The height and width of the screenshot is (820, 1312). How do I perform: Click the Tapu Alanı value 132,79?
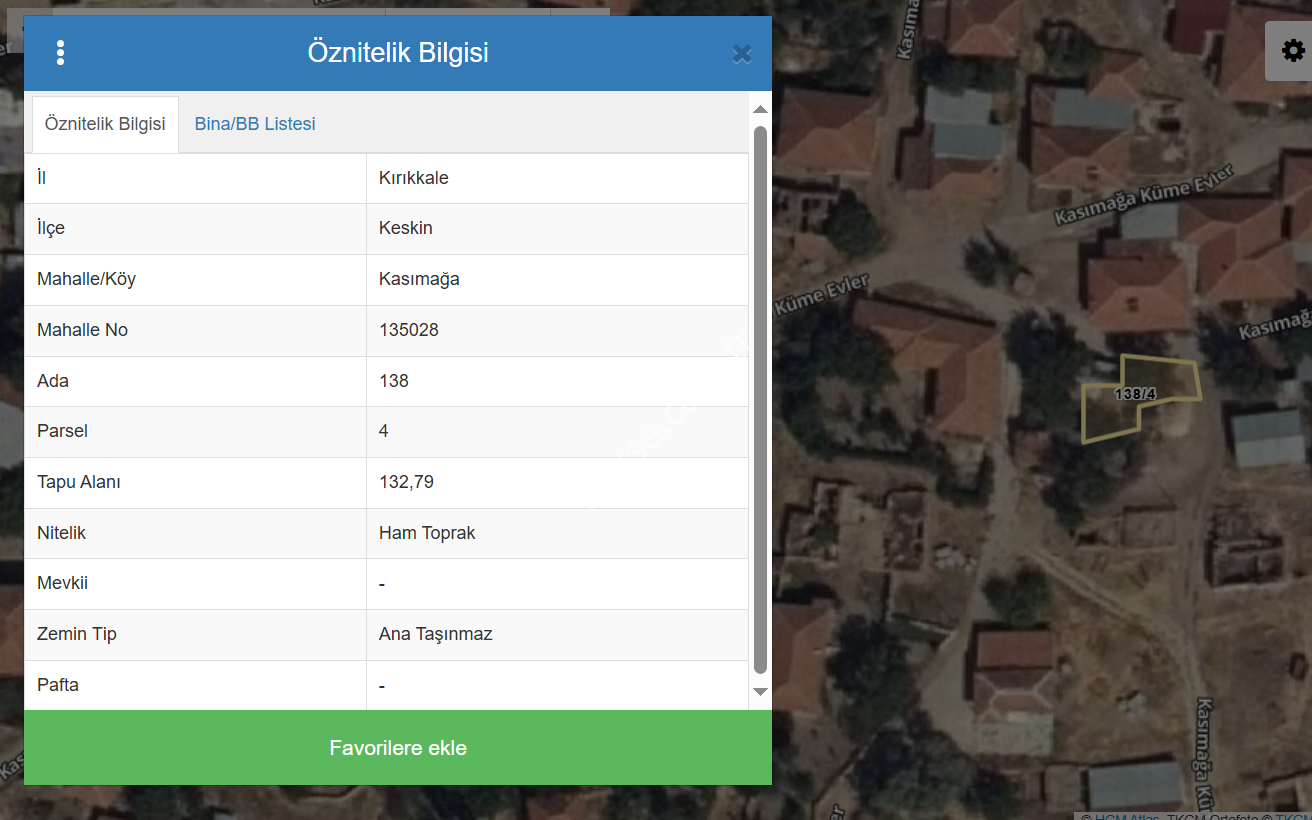(406, 482)
